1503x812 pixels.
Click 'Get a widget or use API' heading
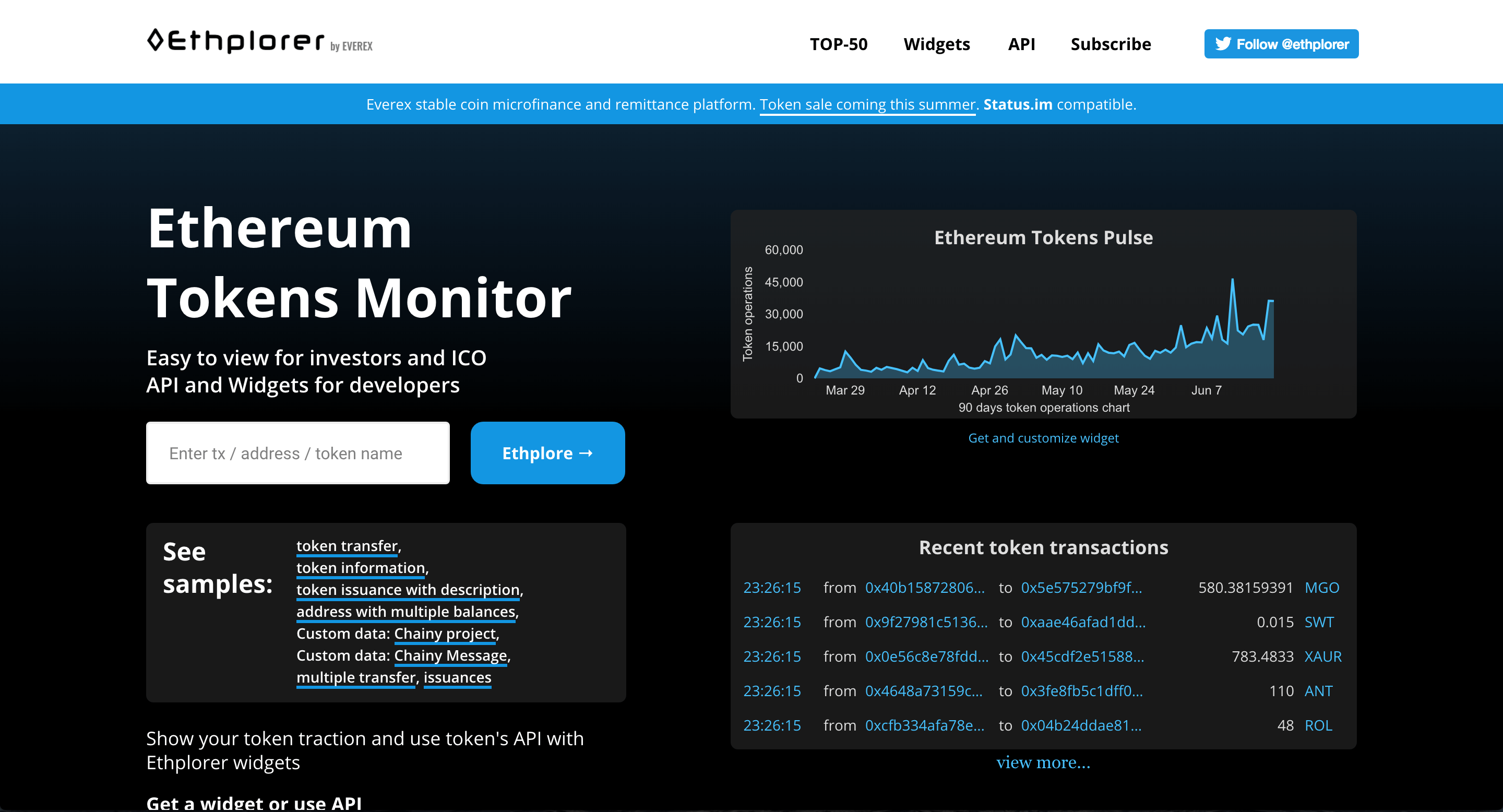click(254, 803)
